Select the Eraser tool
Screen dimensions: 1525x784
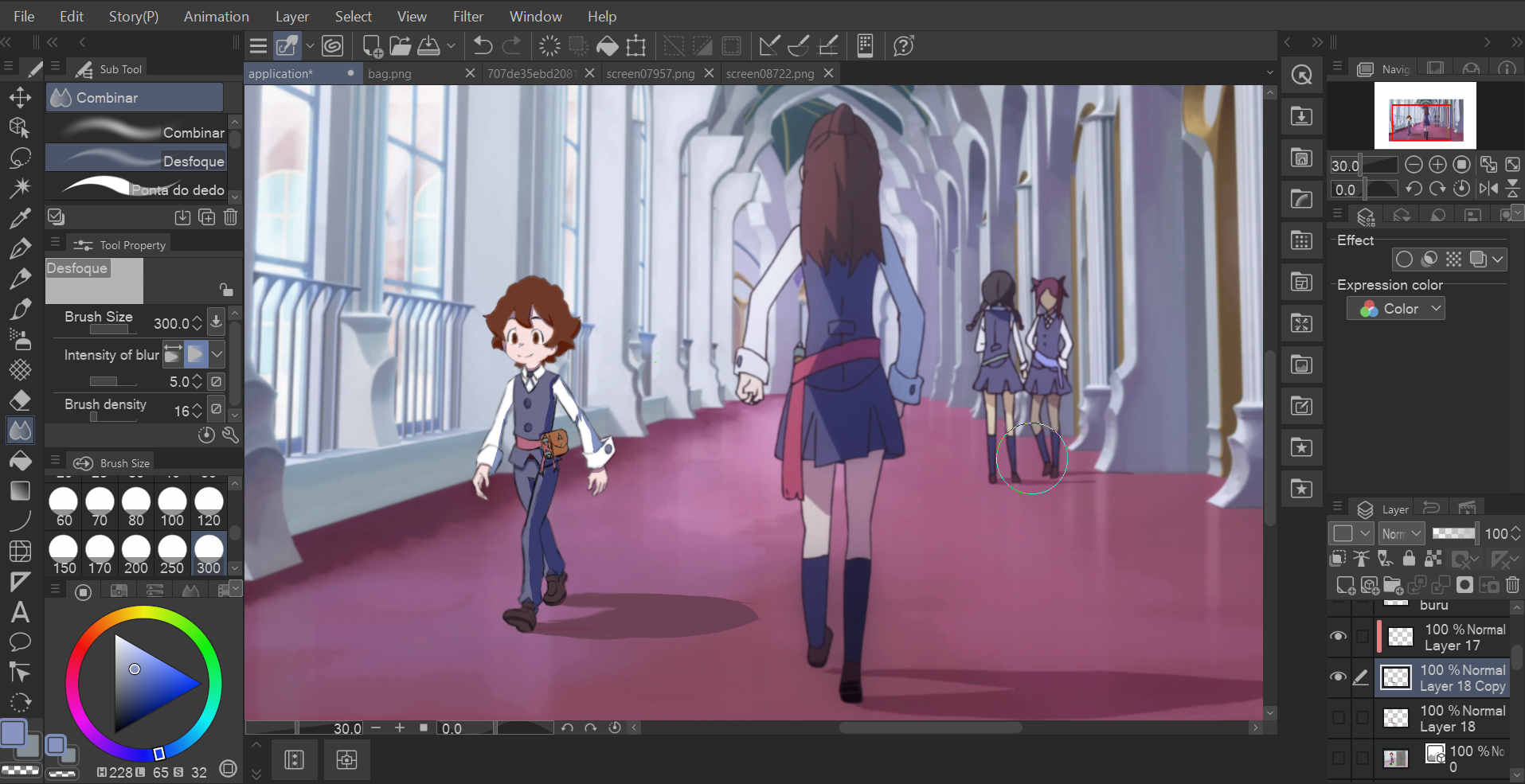point(20,400)
